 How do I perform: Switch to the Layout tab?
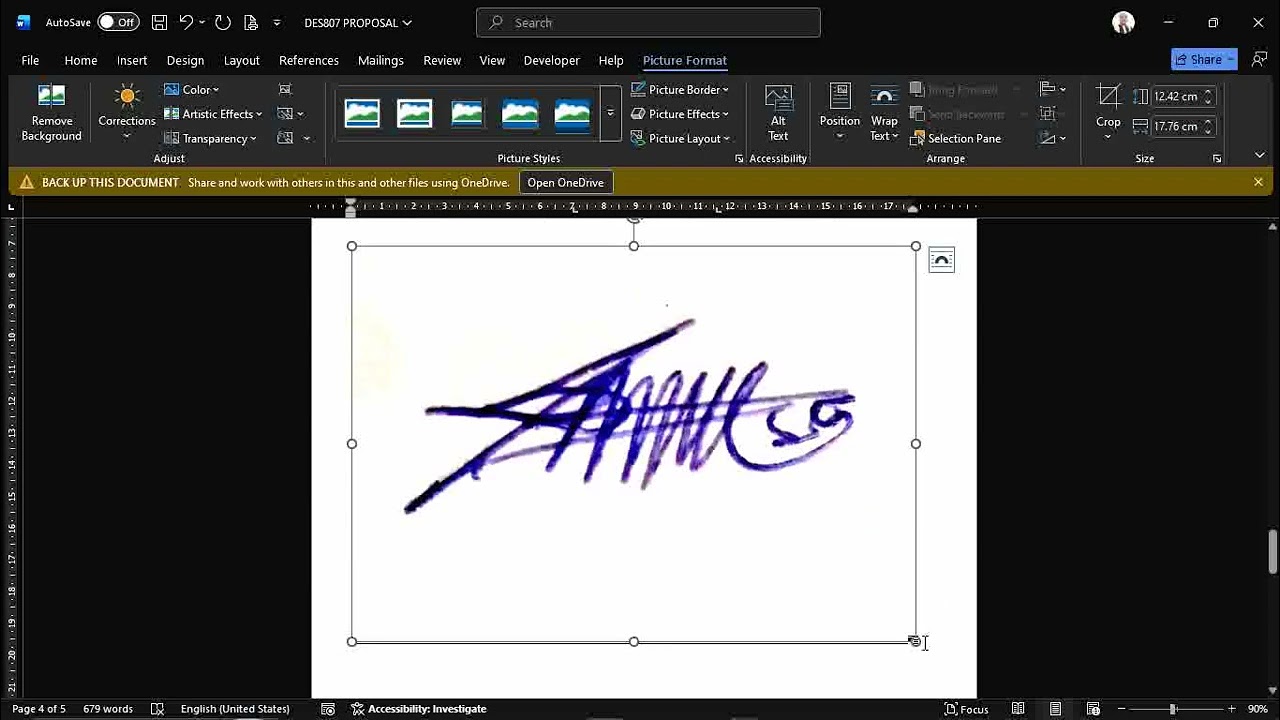point(241,60)
